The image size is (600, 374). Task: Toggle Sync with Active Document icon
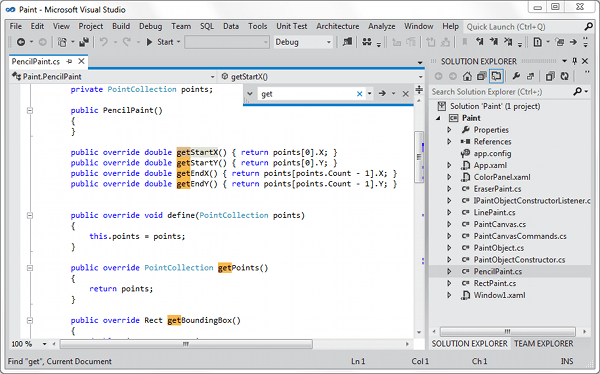[496, 77]
